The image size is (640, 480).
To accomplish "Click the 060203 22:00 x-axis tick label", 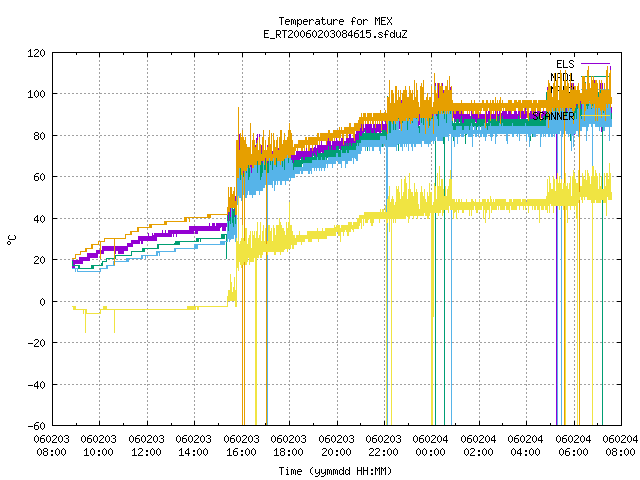I will click(x=384, y=445).
